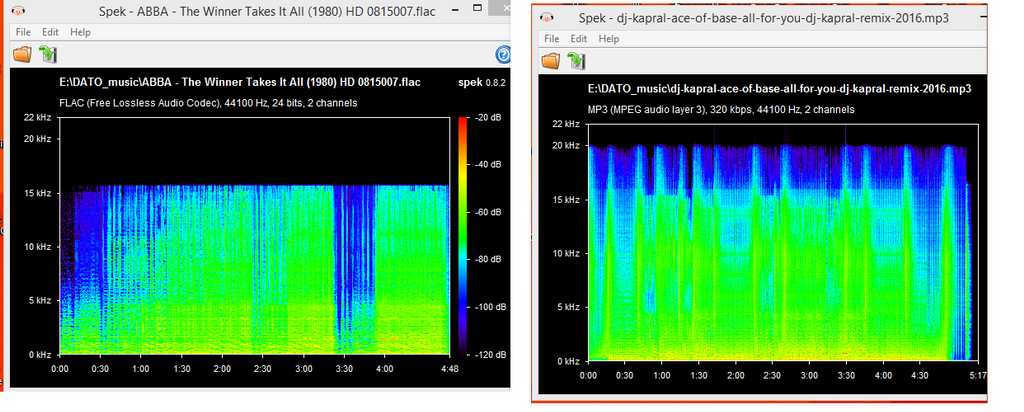Screen dimensions: 1024x412
Task: Click 'MP3 (MPEG audio layer 3), 320 kbps' info line
Action: pos(721,110)
